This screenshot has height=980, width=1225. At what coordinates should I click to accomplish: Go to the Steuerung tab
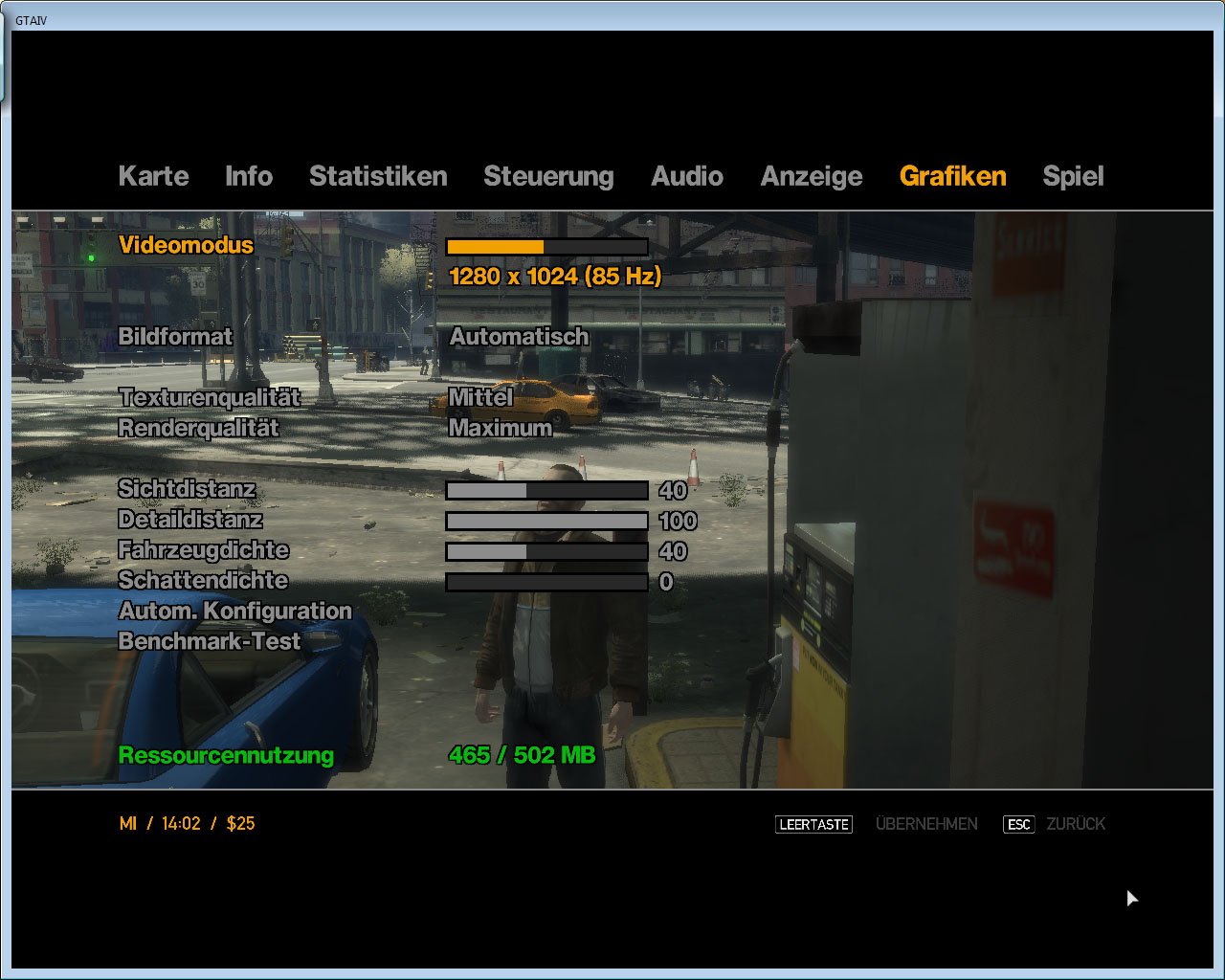(x=548, y=177)
